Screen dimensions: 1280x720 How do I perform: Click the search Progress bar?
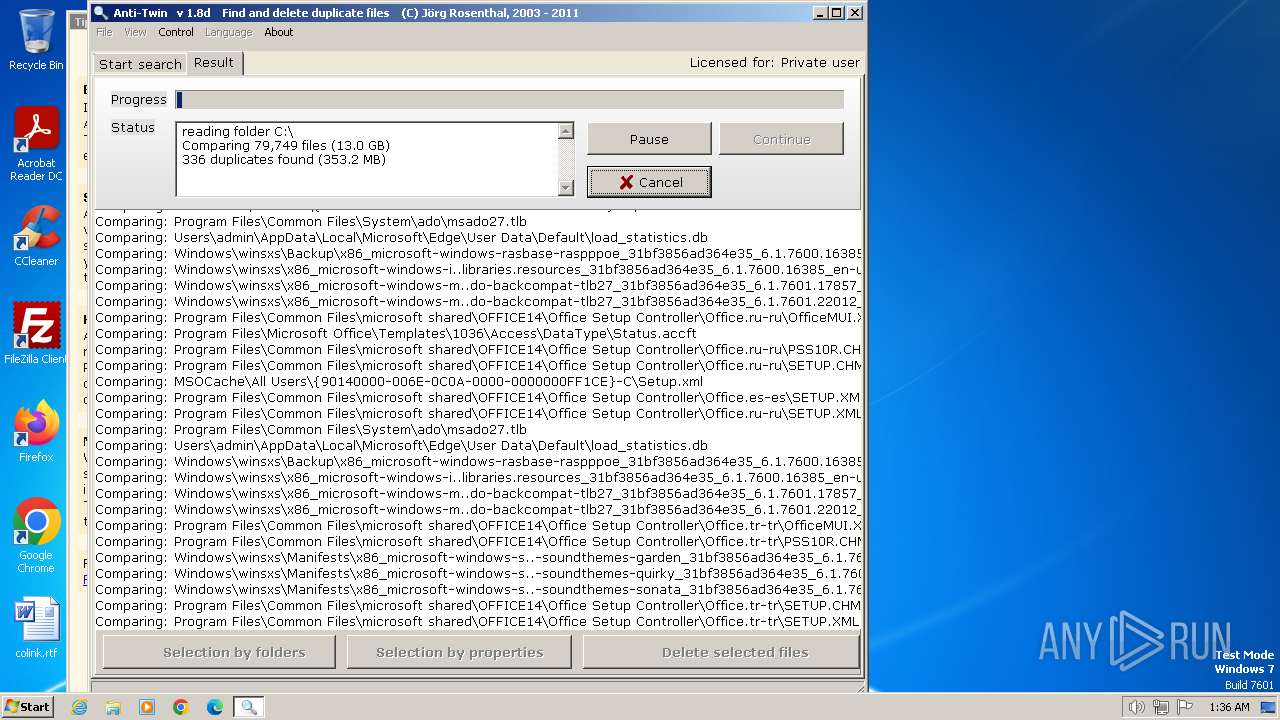[x=509, y=99]
